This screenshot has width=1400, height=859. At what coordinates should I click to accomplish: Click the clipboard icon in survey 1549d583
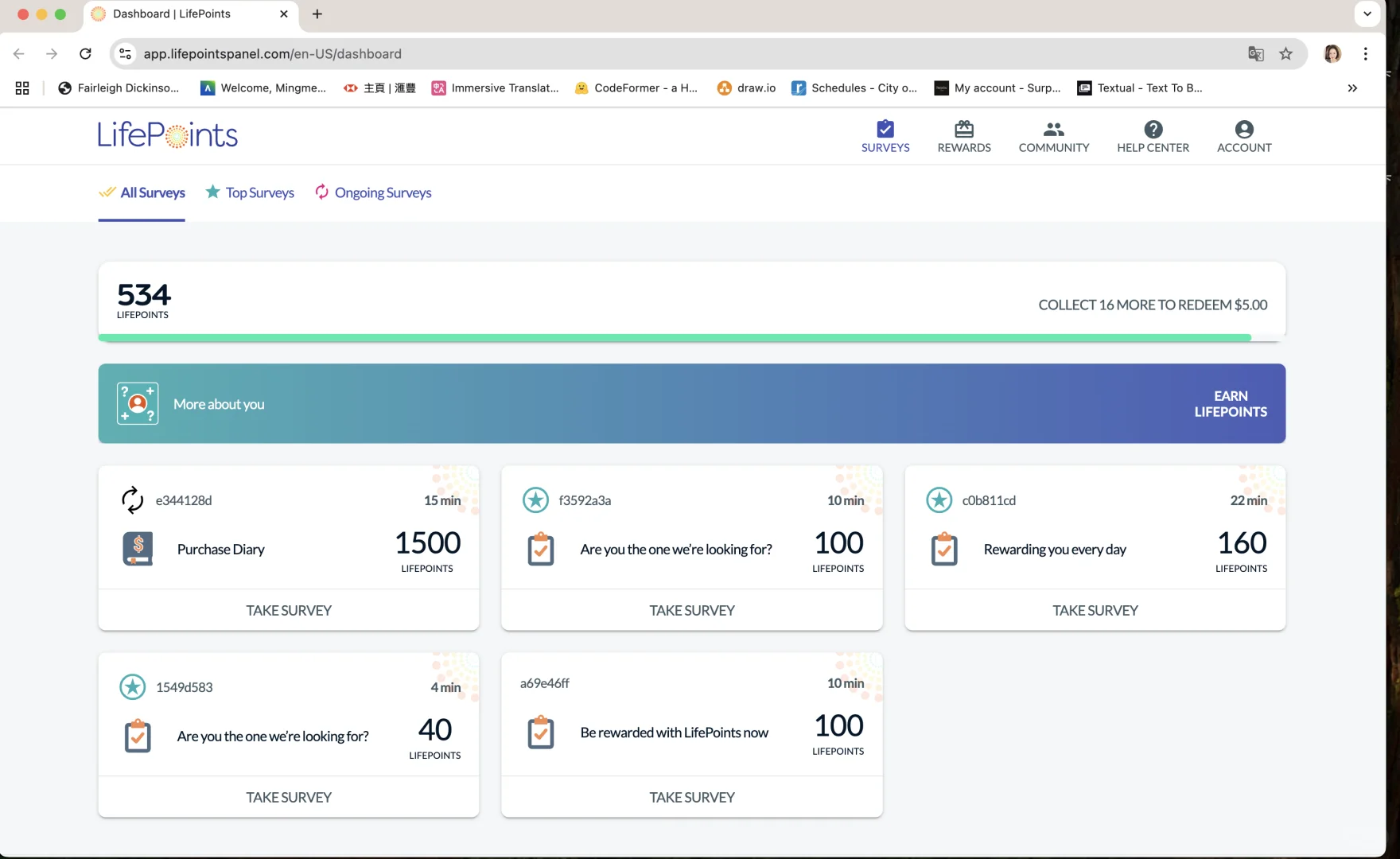point(138,736)
